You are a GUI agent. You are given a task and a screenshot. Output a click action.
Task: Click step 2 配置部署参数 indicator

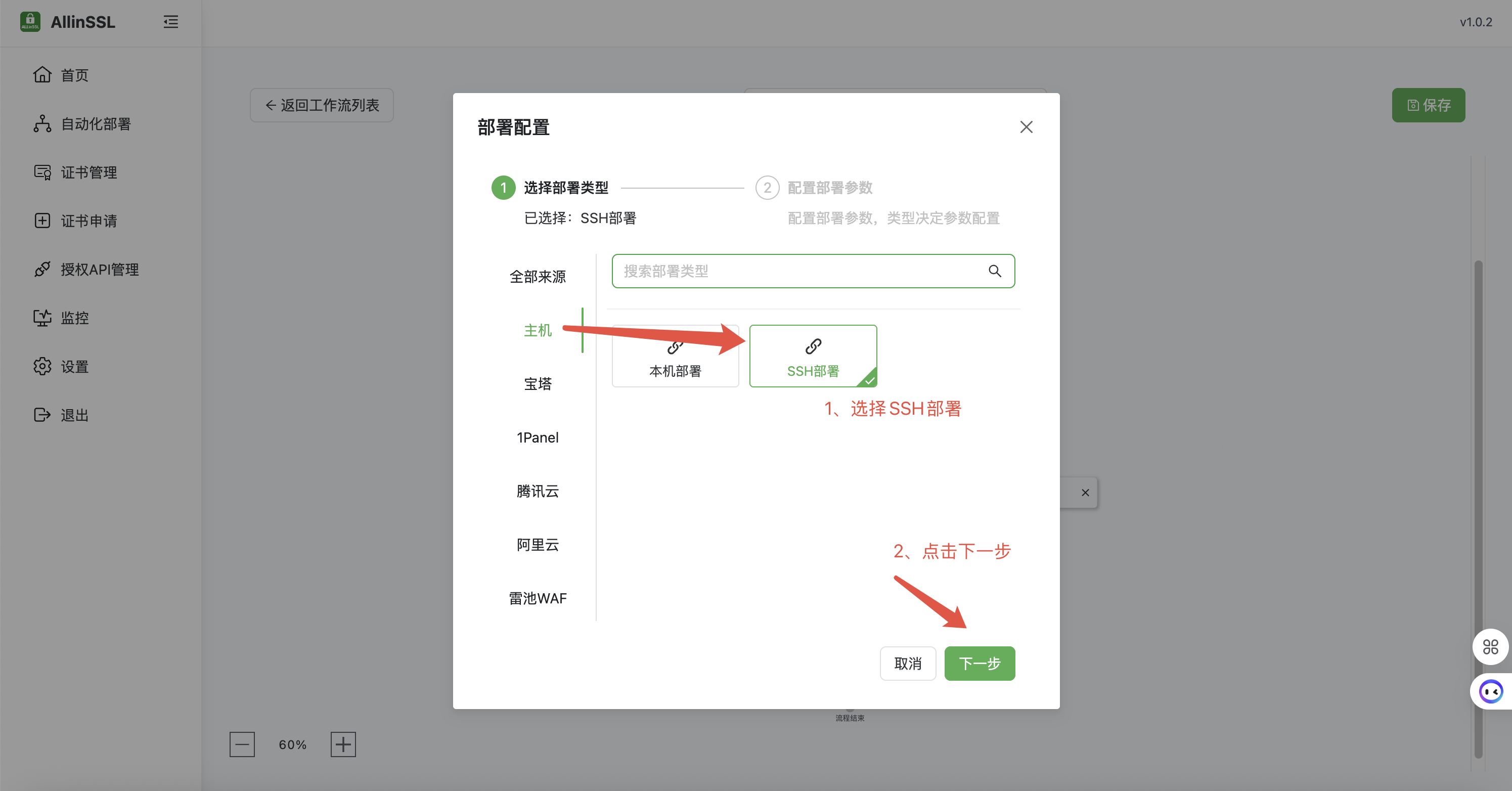pyautogui.click(x=767, y=188)
